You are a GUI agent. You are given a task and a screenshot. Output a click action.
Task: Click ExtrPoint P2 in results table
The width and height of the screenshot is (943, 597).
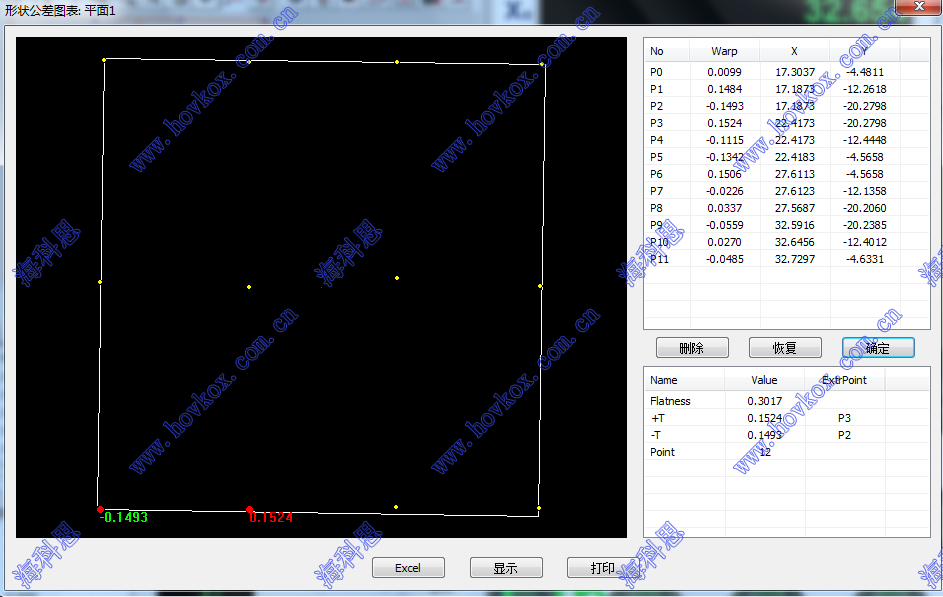(844, 435)
